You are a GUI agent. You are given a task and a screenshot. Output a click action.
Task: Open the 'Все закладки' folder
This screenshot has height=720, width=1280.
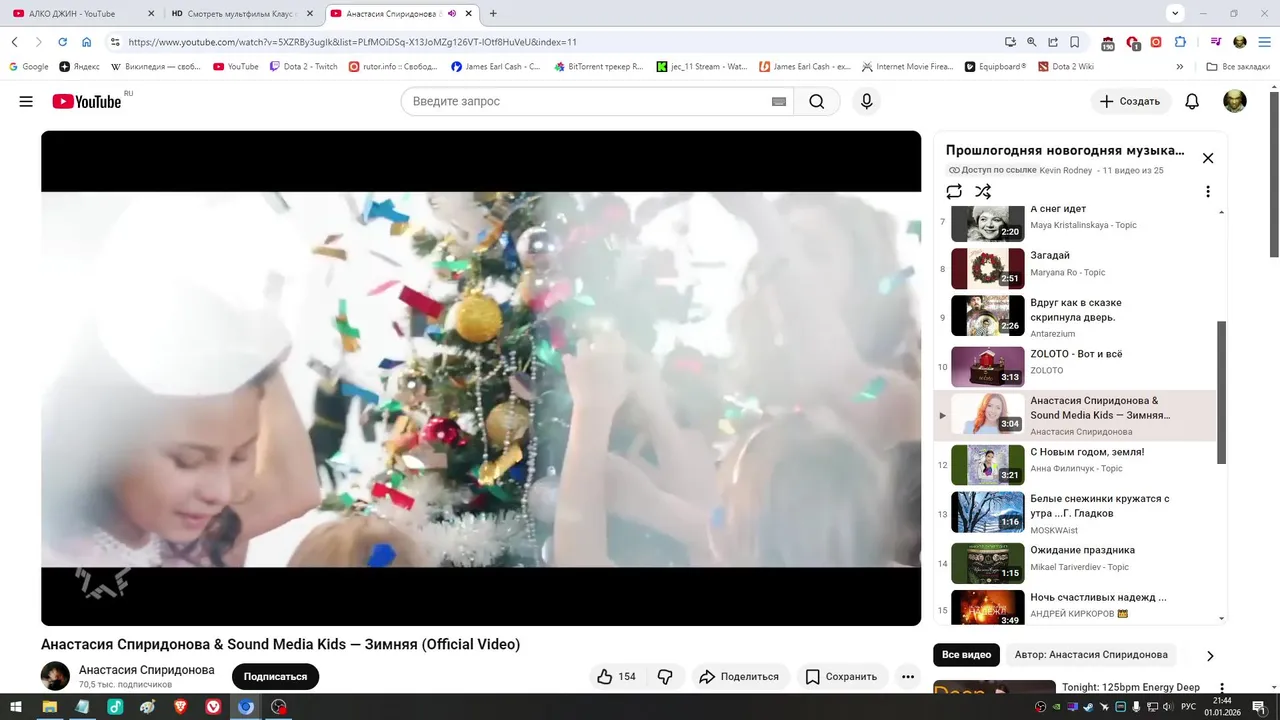tap(1238, 67)
